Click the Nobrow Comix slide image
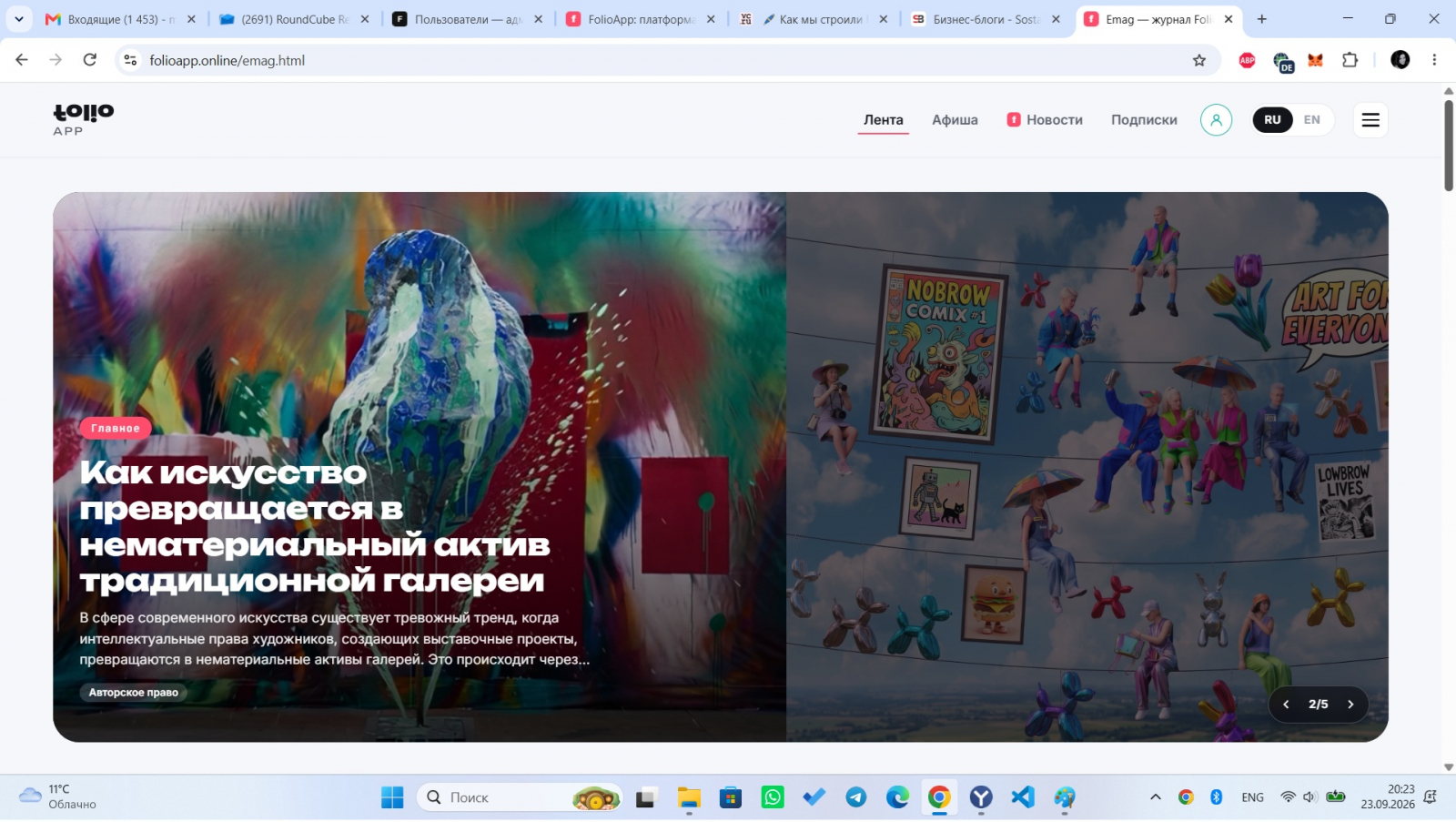 pyautogui.click(x=1087, y=467)
